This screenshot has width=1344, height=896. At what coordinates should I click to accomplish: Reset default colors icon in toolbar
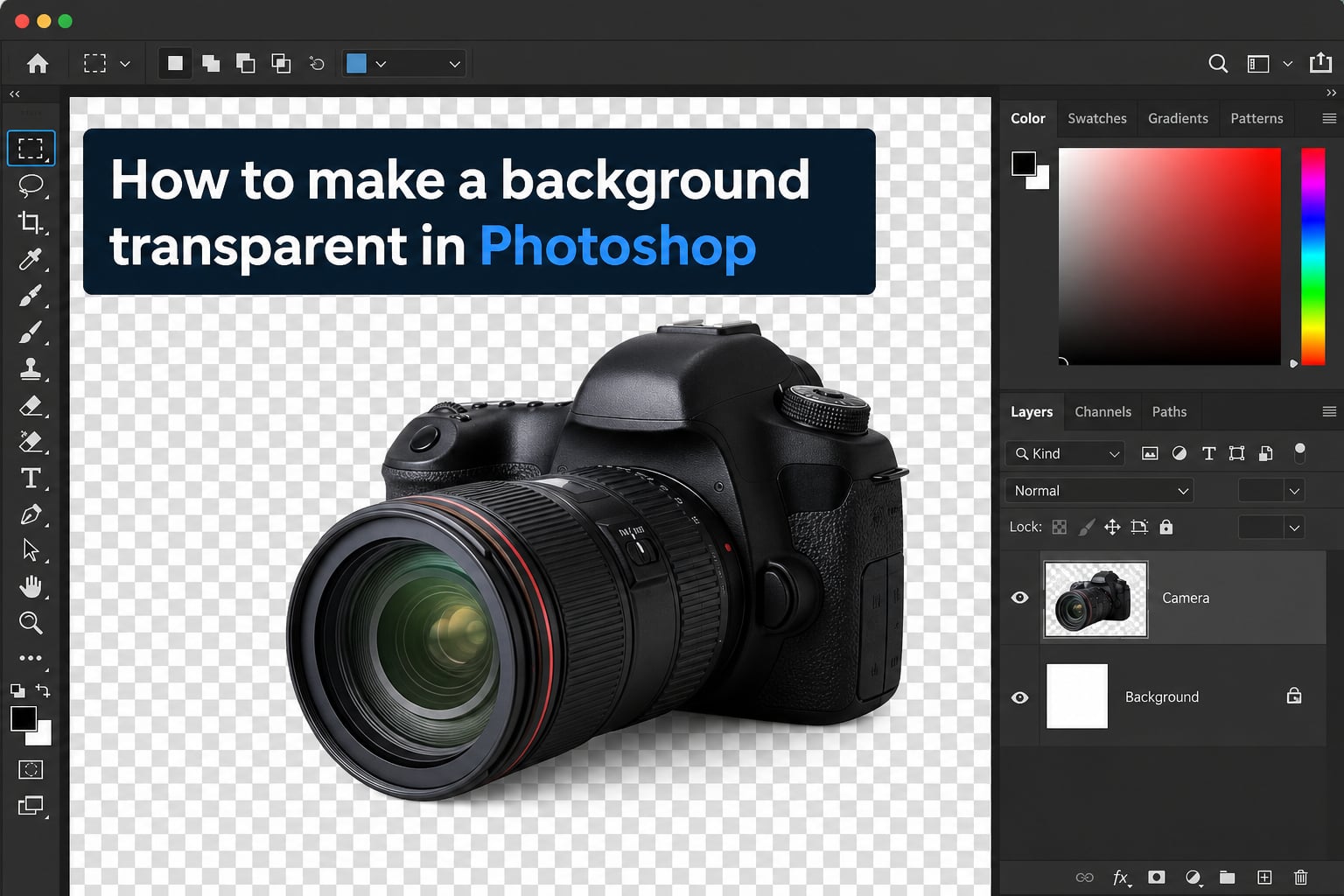(x=17, y=690)
